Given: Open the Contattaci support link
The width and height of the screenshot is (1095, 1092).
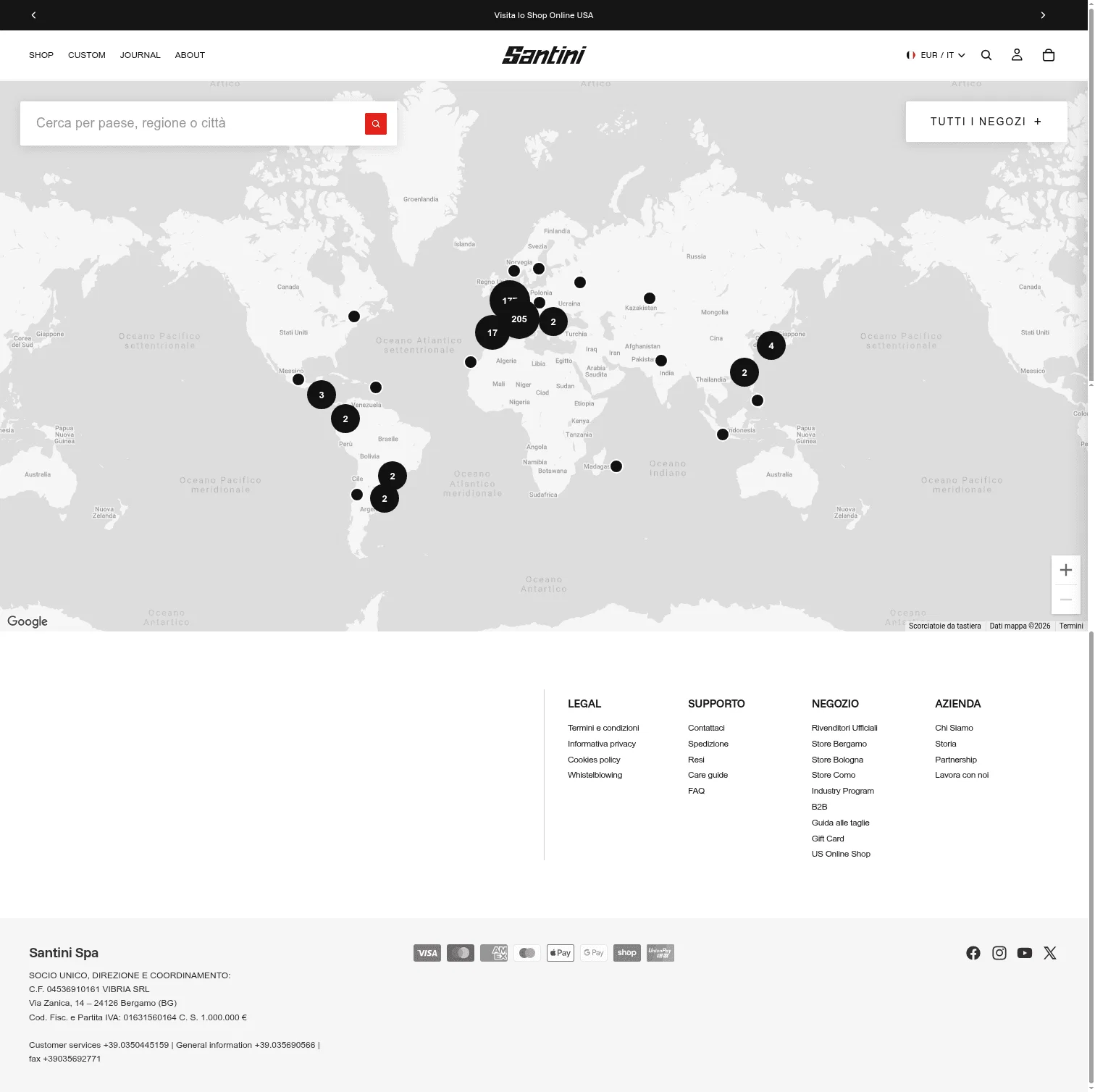Looking at the screenshot, I should [706, 728].
